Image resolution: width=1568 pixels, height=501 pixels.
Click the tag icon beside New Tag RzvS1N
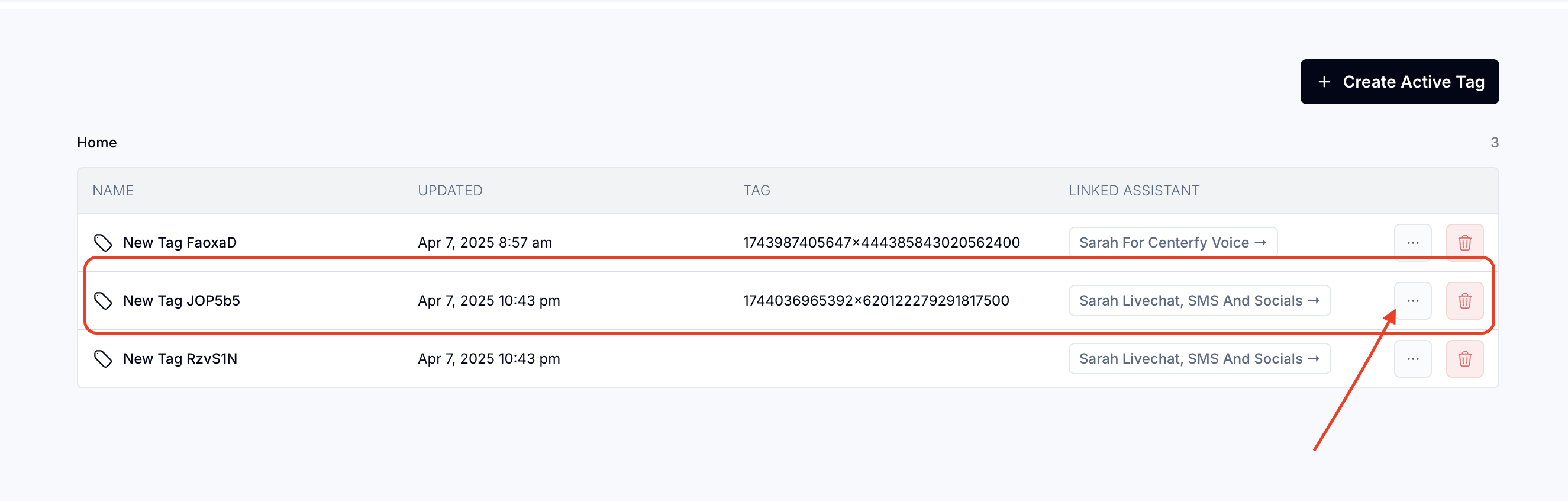tap(103, 359)
